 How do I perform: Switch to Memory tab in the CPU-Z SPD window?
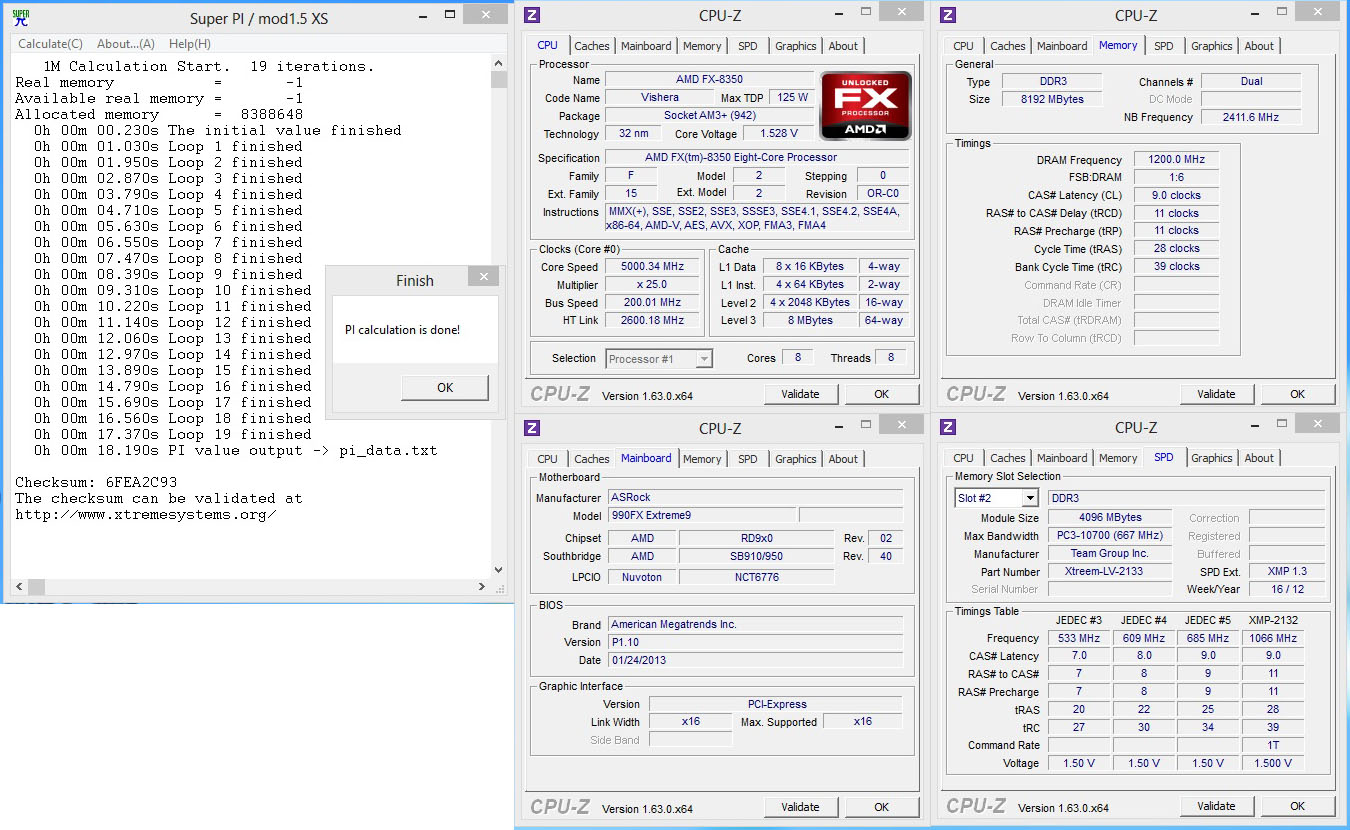tap(1118, 459)
